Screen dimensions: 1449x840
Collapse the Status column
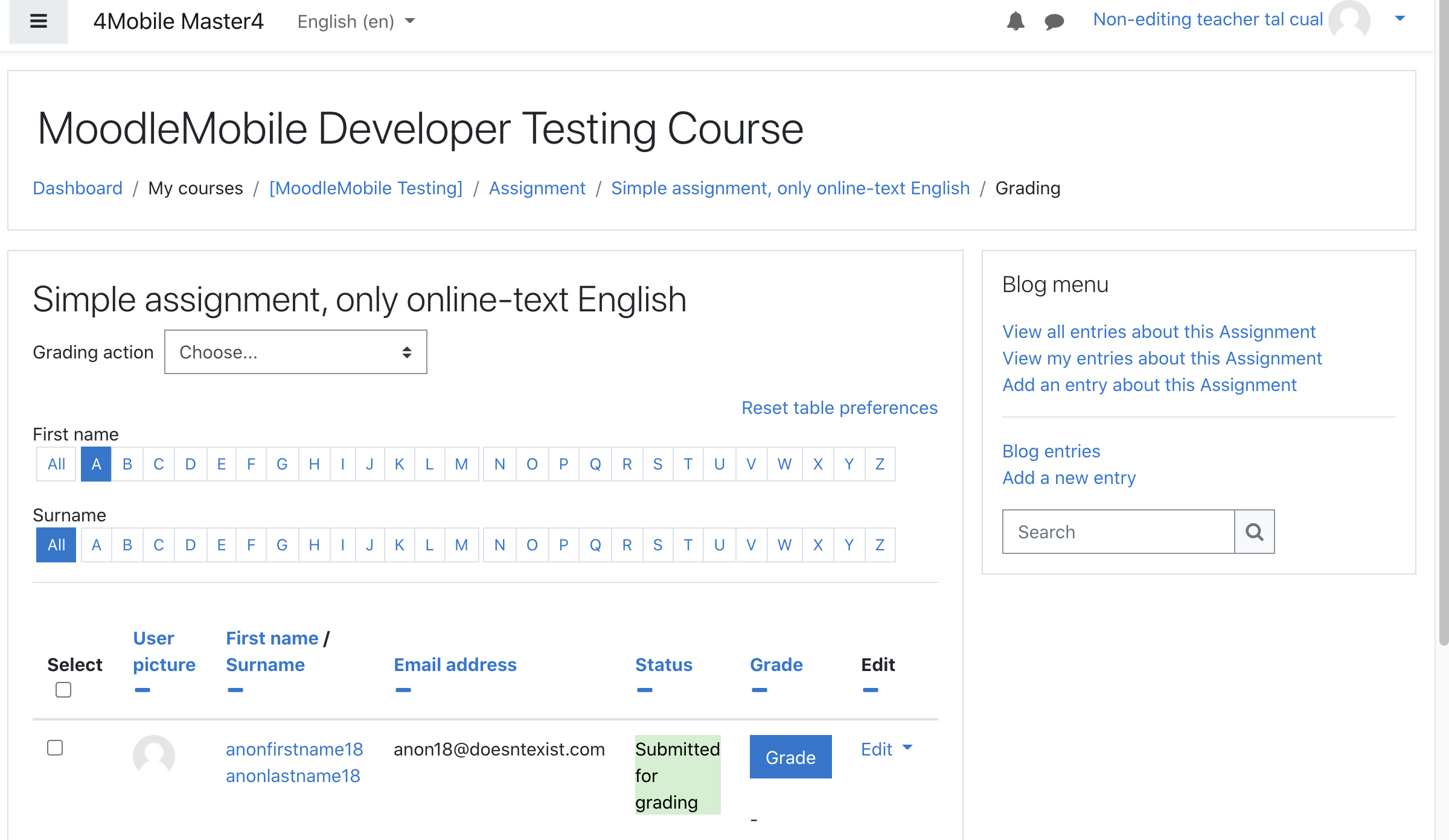645,690
